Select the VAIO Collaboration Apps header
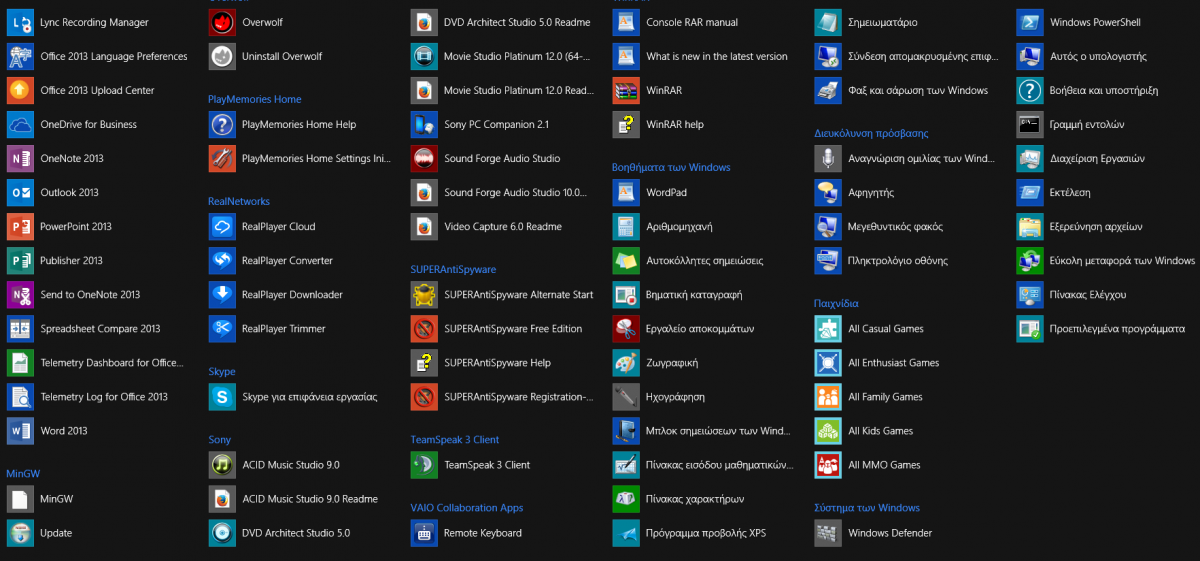The height and width of the screenshot is (561, 1200). pyautogui.click(x=466, y=507)
